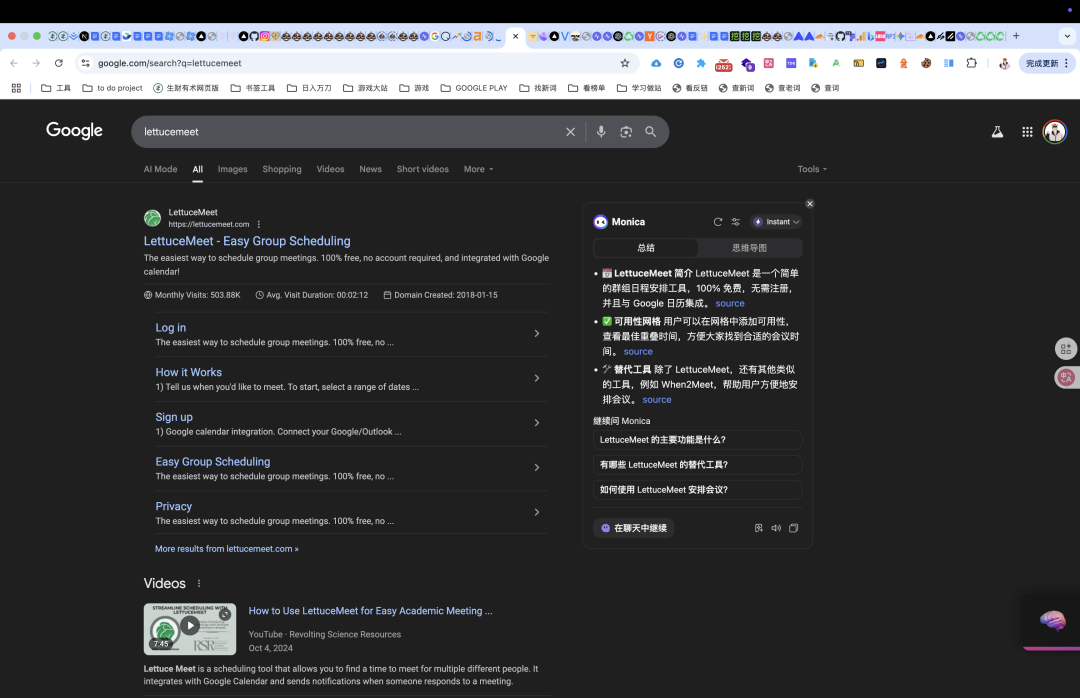
Task: Open Monica summary settings sliders icon
Action: point(736,222)
